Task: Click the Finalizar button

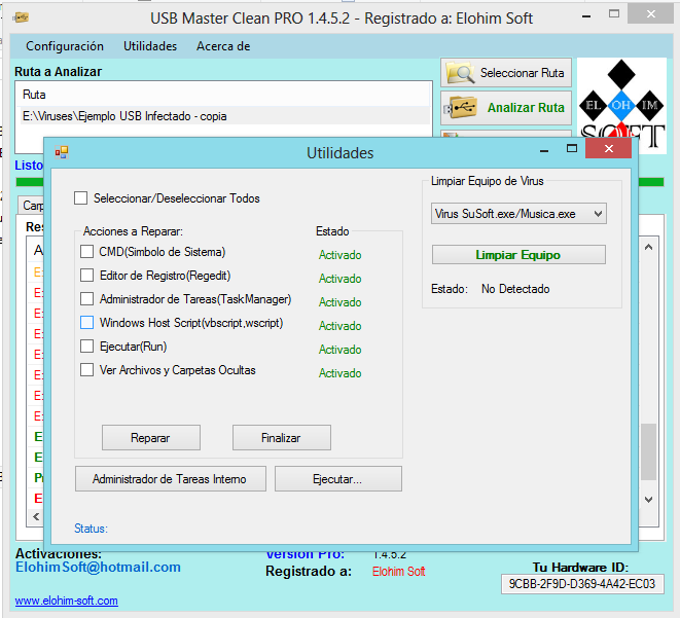Action: pos(281,438)
